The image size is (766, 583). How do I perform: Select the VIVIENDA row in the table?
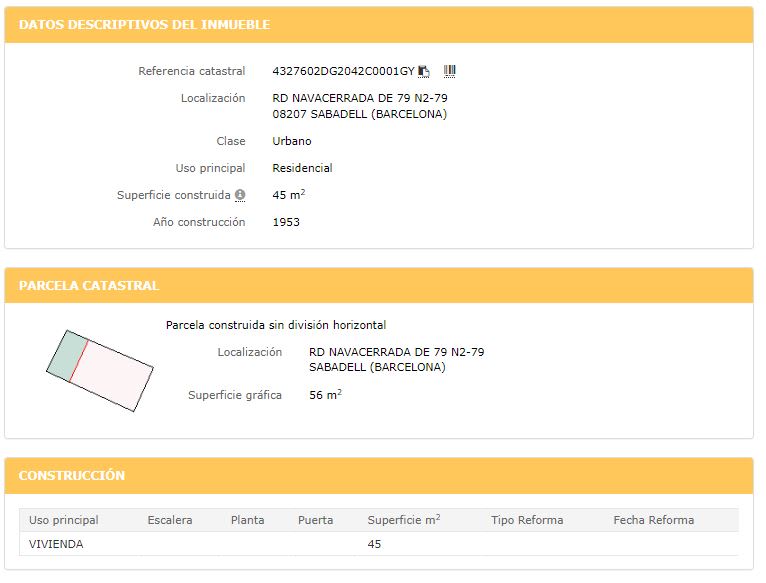click(x=57, y=544)
